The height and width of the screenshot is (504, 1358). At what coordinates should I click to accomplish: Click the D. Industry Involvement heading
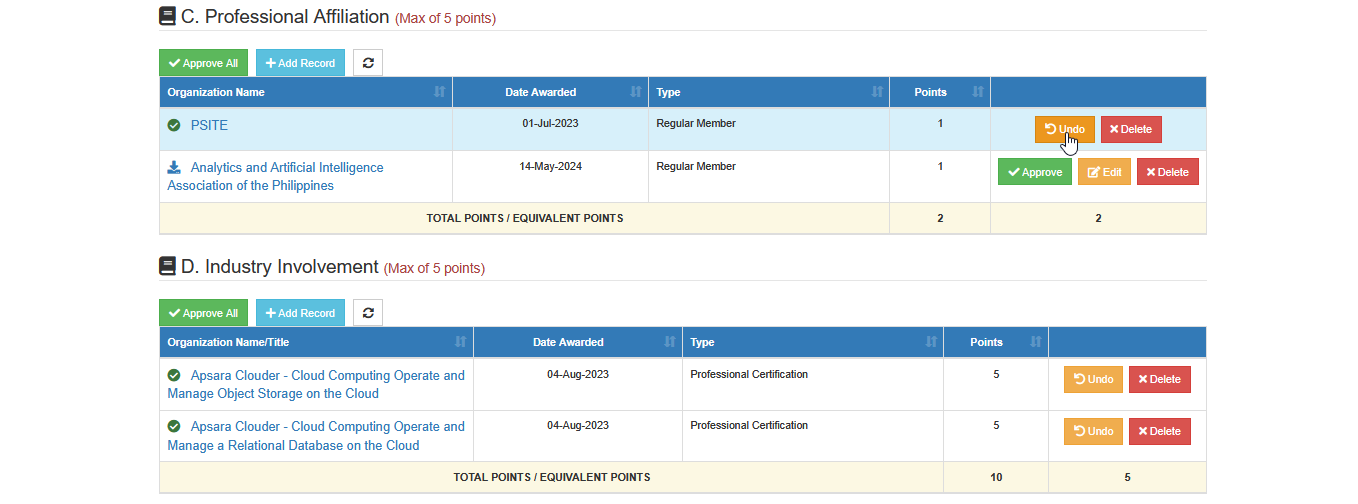point(280,267)
